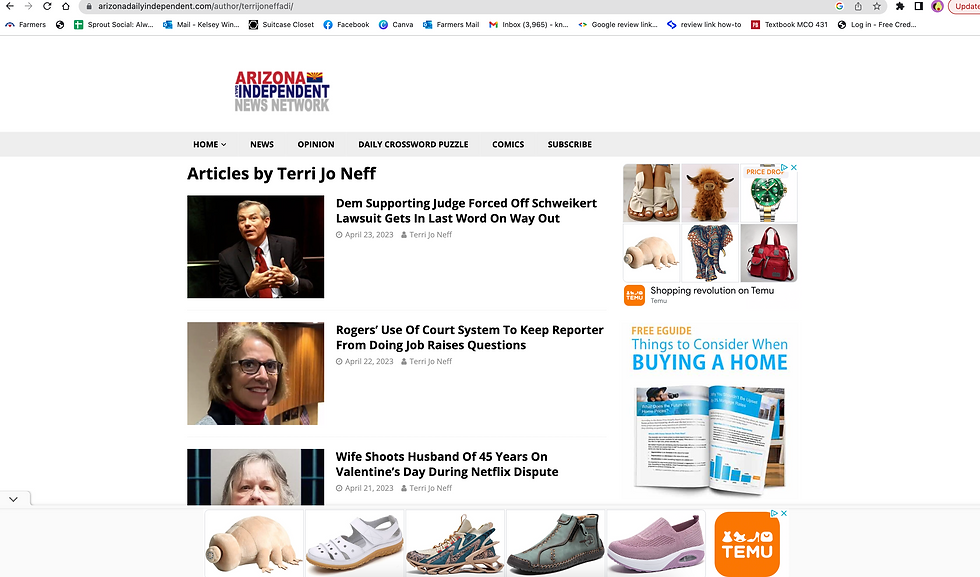
Task: Collapse the bottom ad with the chevron
Action: click(14, 499)
